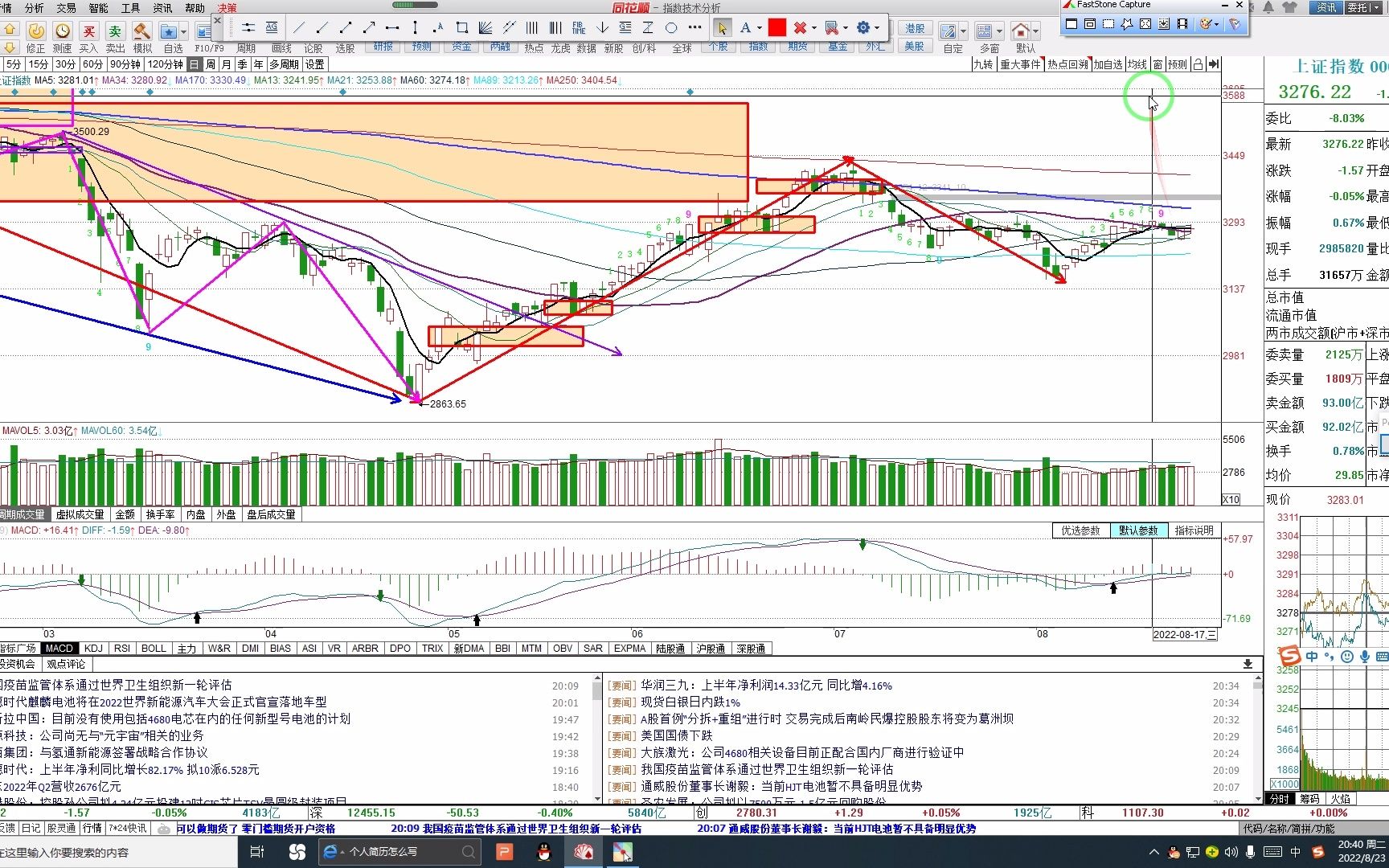The height and width of the screenshot is (868, 1389).
Task: Click the 港股 market button
Action: (x=915, y=28)
